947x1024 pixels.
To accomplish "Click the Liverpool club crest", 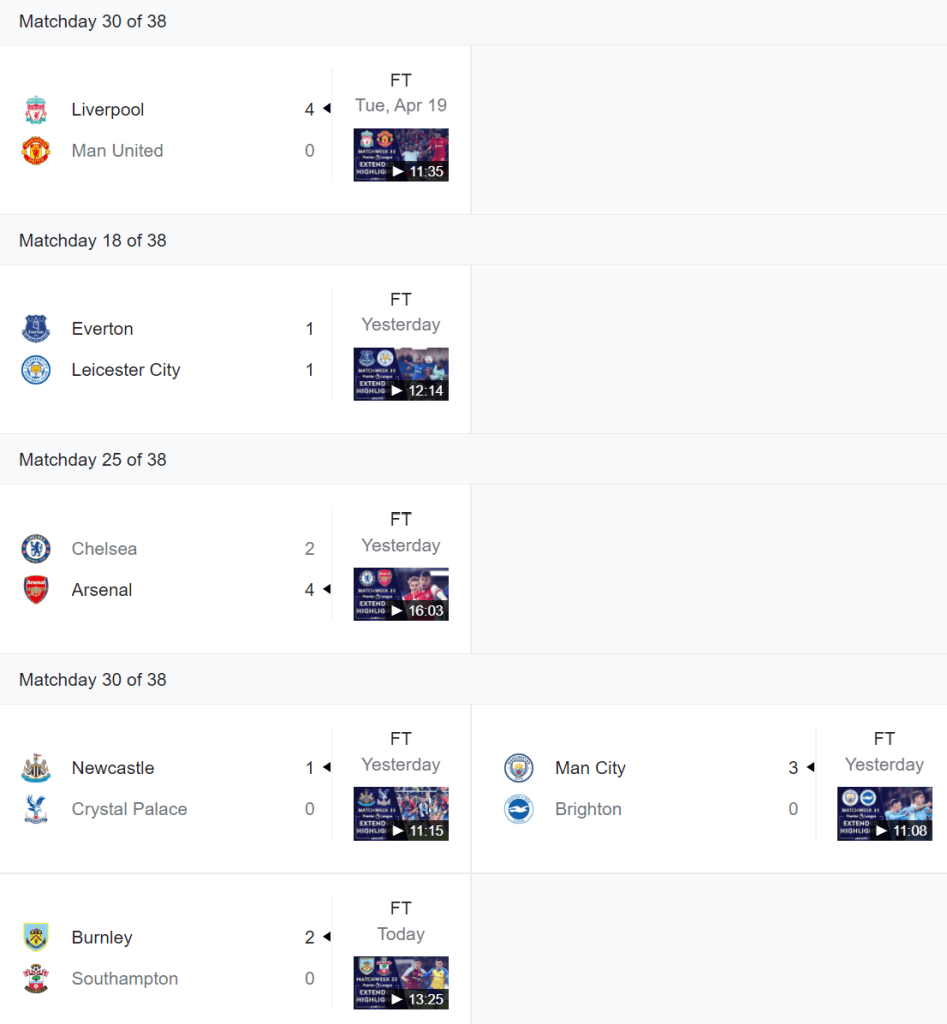I will (36, 110).
